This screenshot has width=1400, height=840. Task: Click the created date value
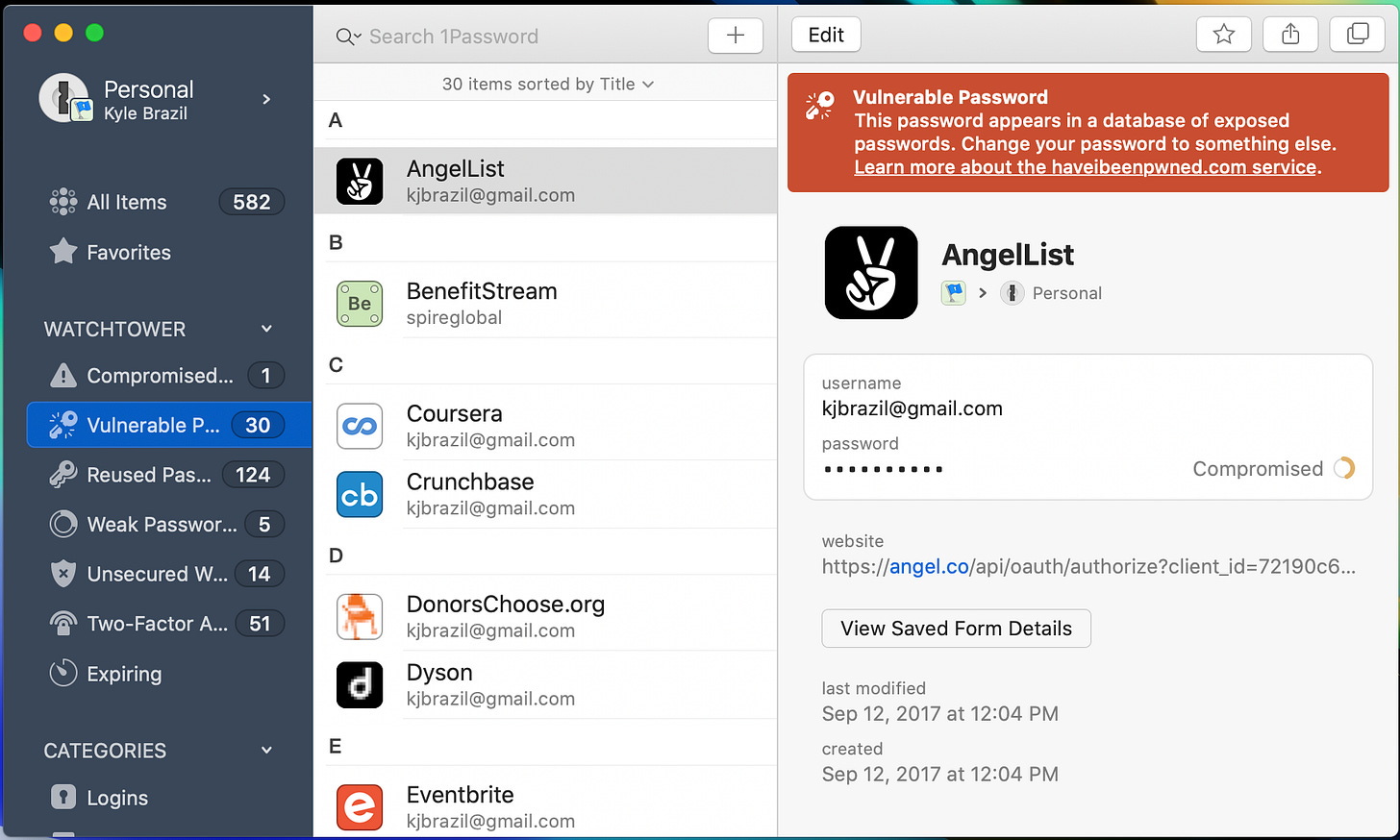click(x=939, y=775)
